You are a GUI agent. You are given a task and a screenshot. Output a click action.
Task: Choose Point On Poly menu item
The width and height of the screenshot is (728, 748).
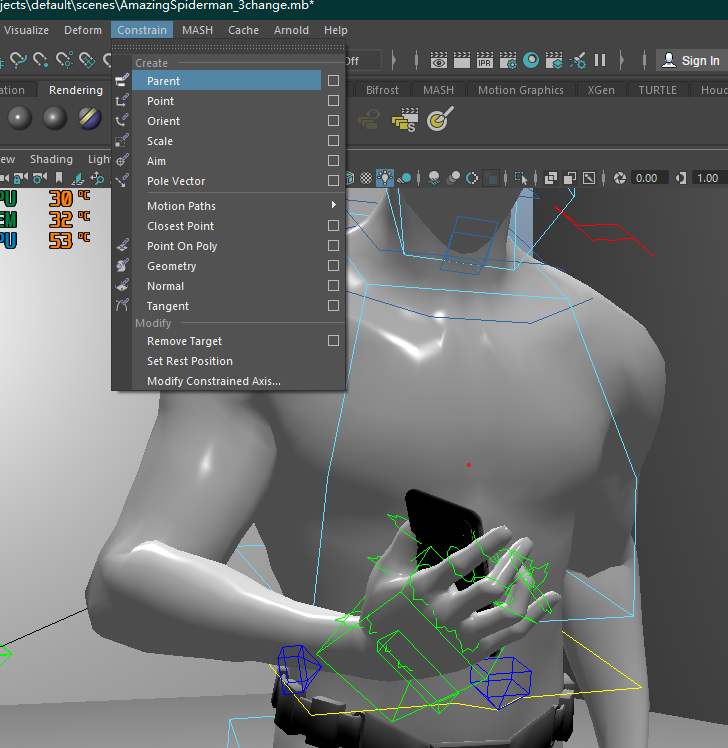(x=182, y=246)
